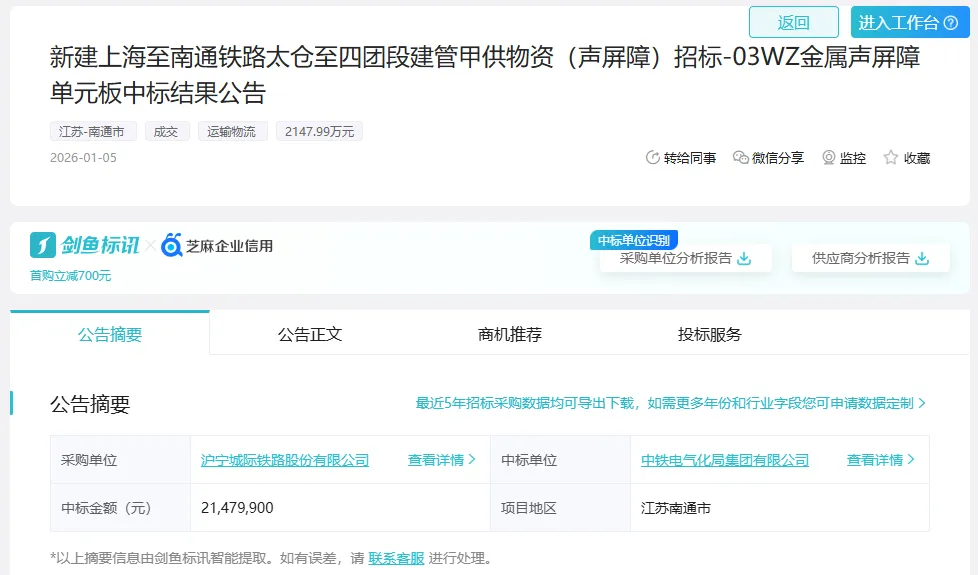Click download icon on 采购单位分析报告
The width and height of the screenshot is (978, 575).
(744, 258)
